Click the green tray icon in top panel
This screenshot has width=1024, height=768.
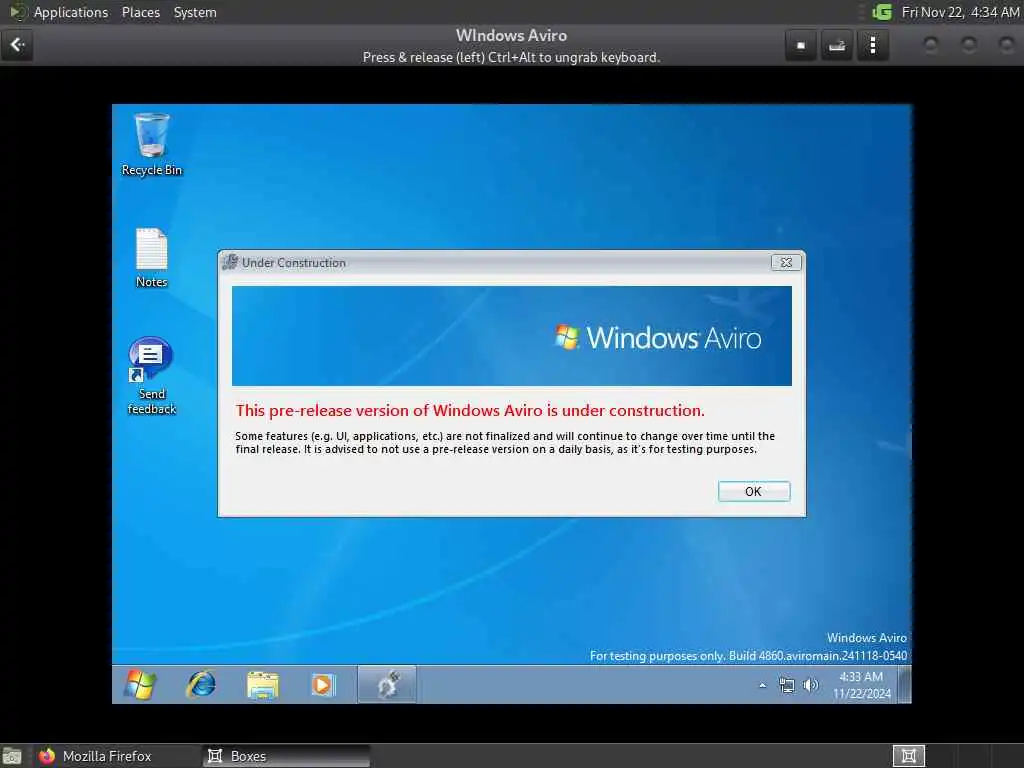point(882,12)
